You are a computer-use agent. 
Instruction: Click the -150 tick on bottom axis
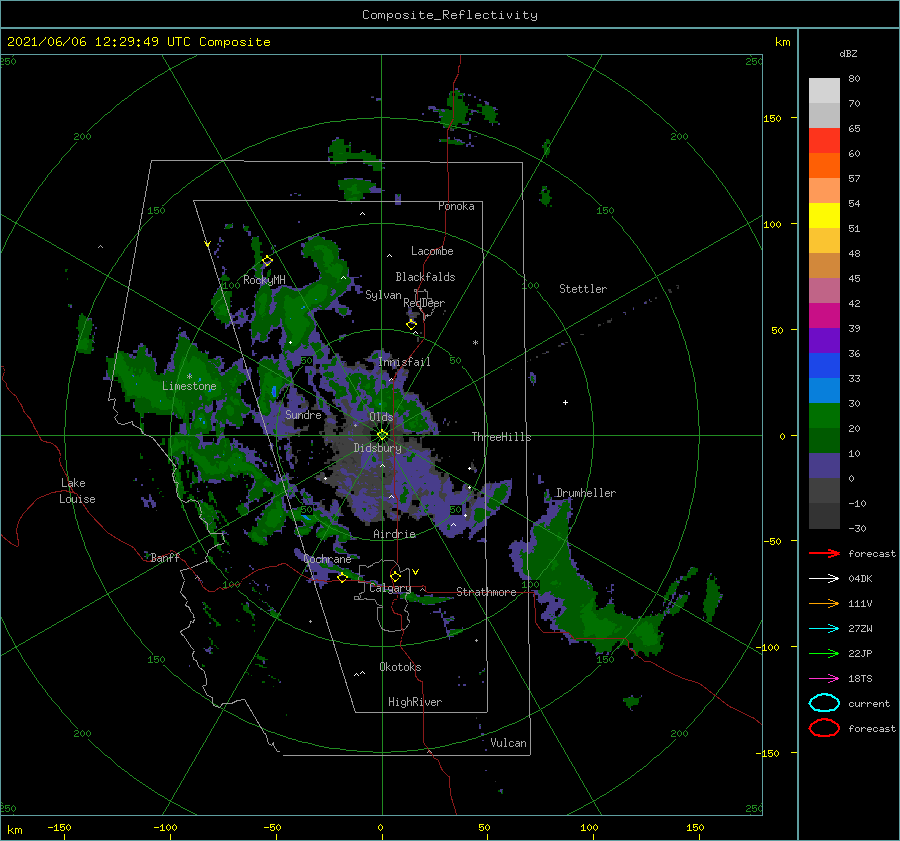59,827
